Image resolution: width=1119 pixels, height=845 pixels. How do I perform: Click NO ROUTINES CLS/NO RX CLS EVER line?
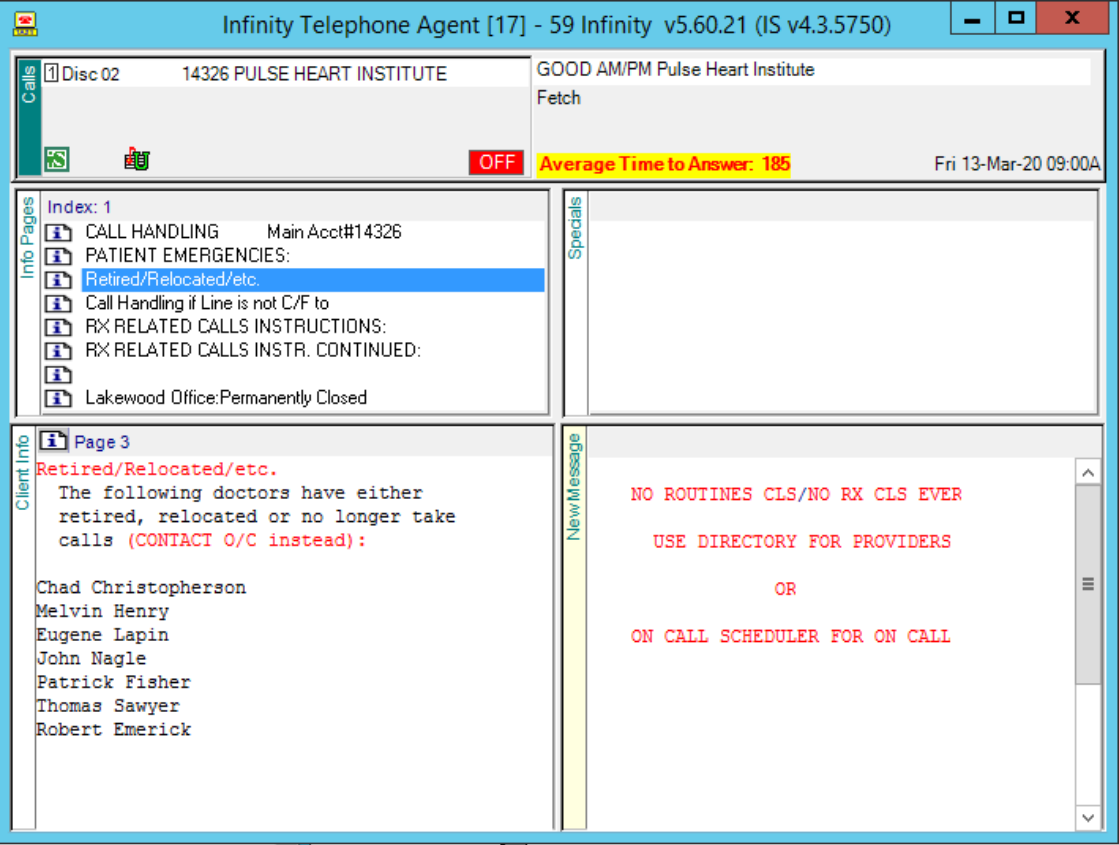(x=796, y=494)
